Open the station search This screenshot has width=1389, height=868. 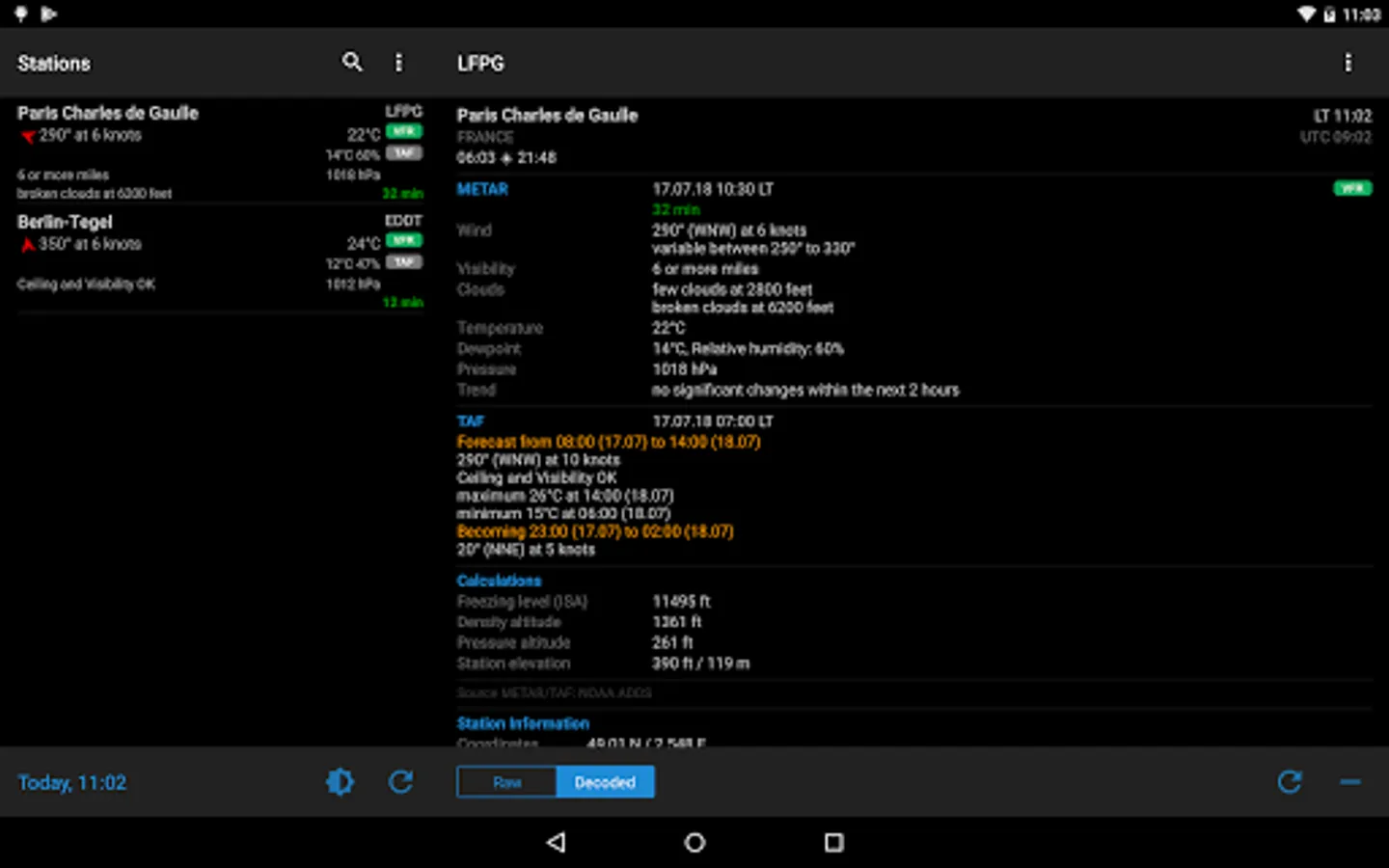352,63
